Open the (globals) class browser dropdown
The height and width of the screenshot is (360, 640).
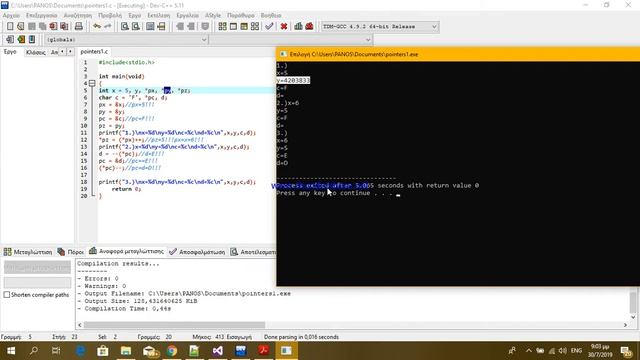[127, 40]
